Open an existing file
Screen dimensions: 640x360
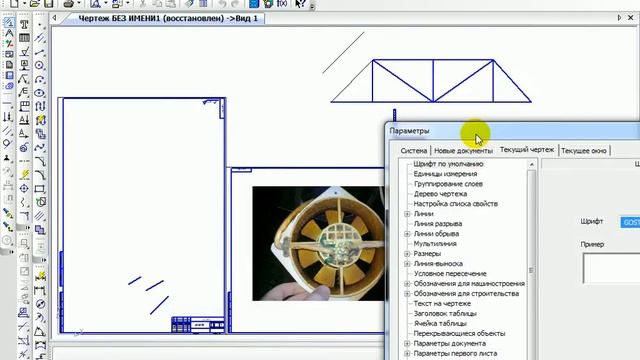coord(35,3)
